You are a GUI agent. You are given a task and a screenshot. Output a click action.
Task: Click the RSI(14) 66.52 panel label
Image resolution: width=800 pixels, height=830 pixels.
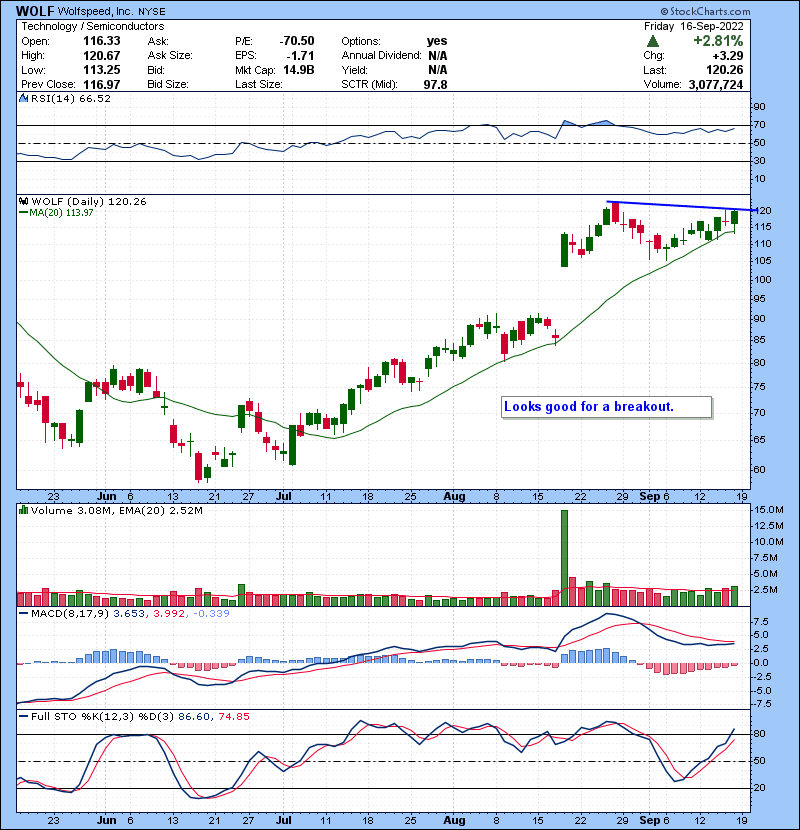click(71, 98)
